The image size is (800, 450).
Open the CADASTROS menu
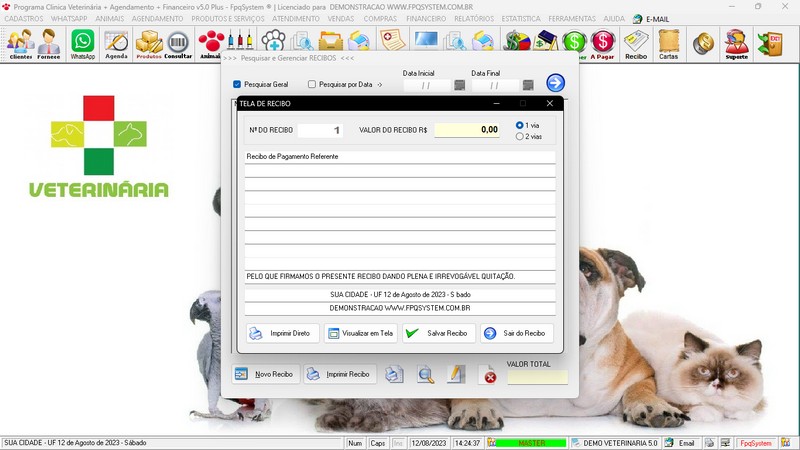[24, 19]
